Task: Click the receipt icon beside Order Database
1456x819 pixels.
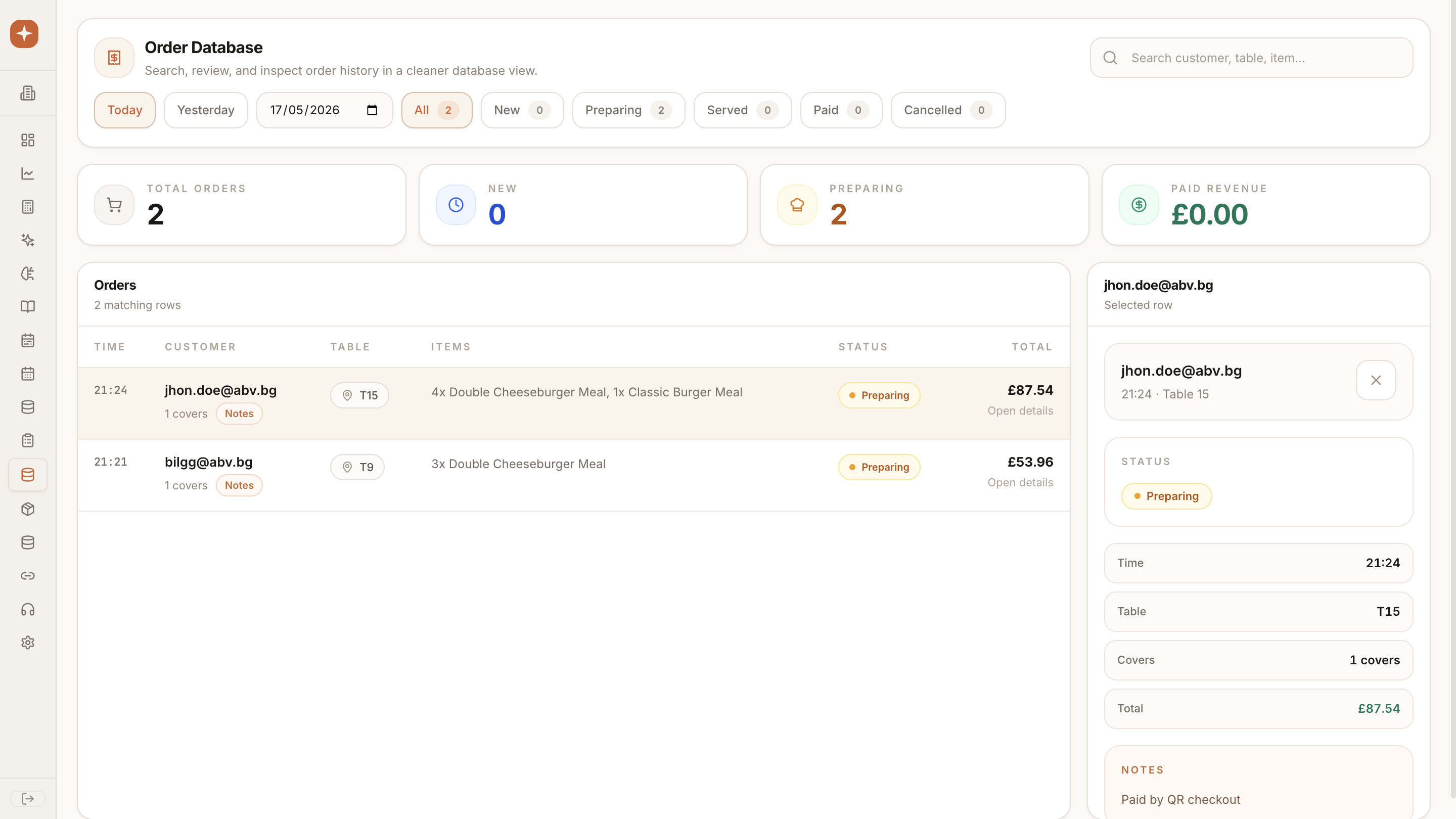Action: tap(114, 58)
